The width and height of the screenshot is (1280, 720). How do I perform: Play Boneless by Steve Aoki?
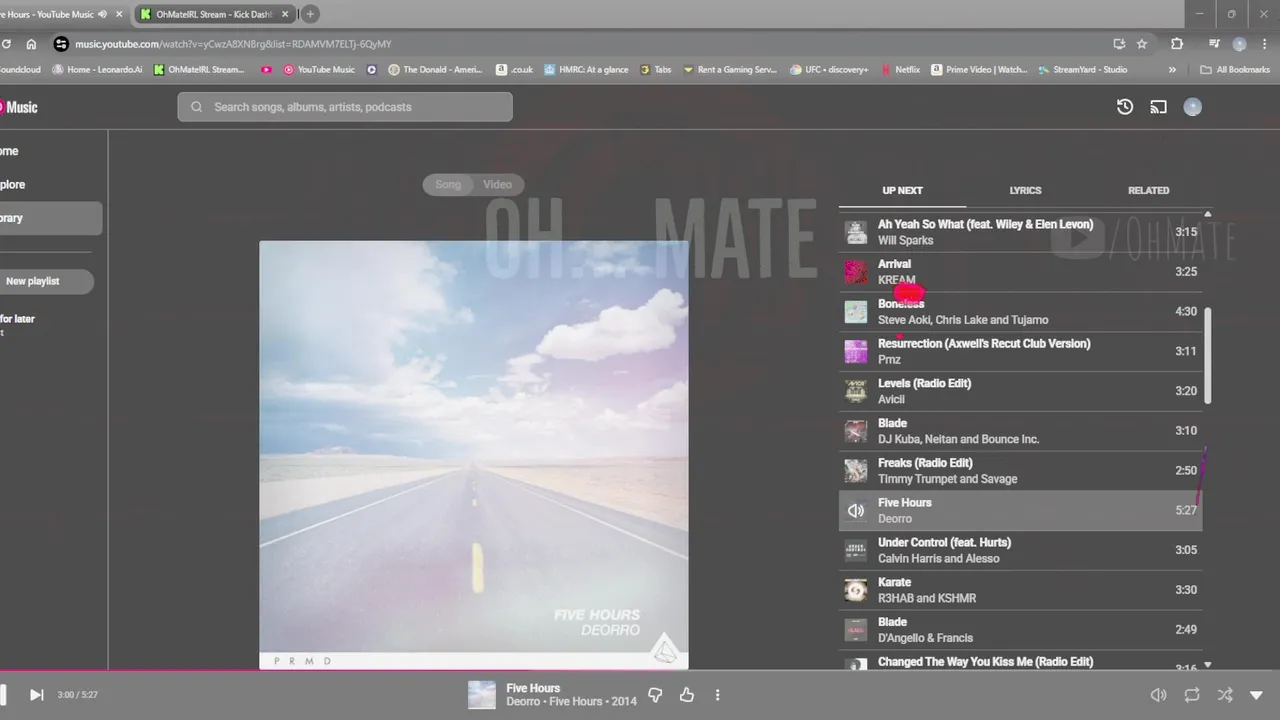click(1020, 312)
